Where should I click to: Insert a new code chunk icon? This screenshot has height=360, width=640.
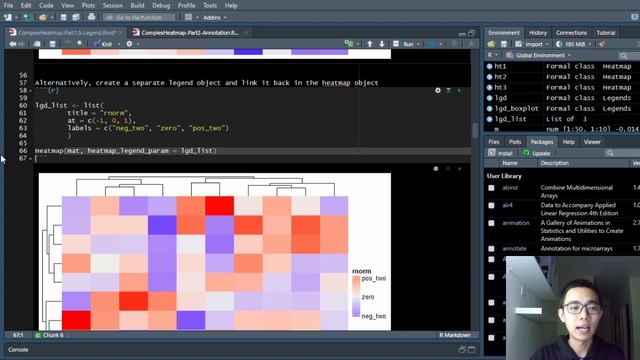349,43
